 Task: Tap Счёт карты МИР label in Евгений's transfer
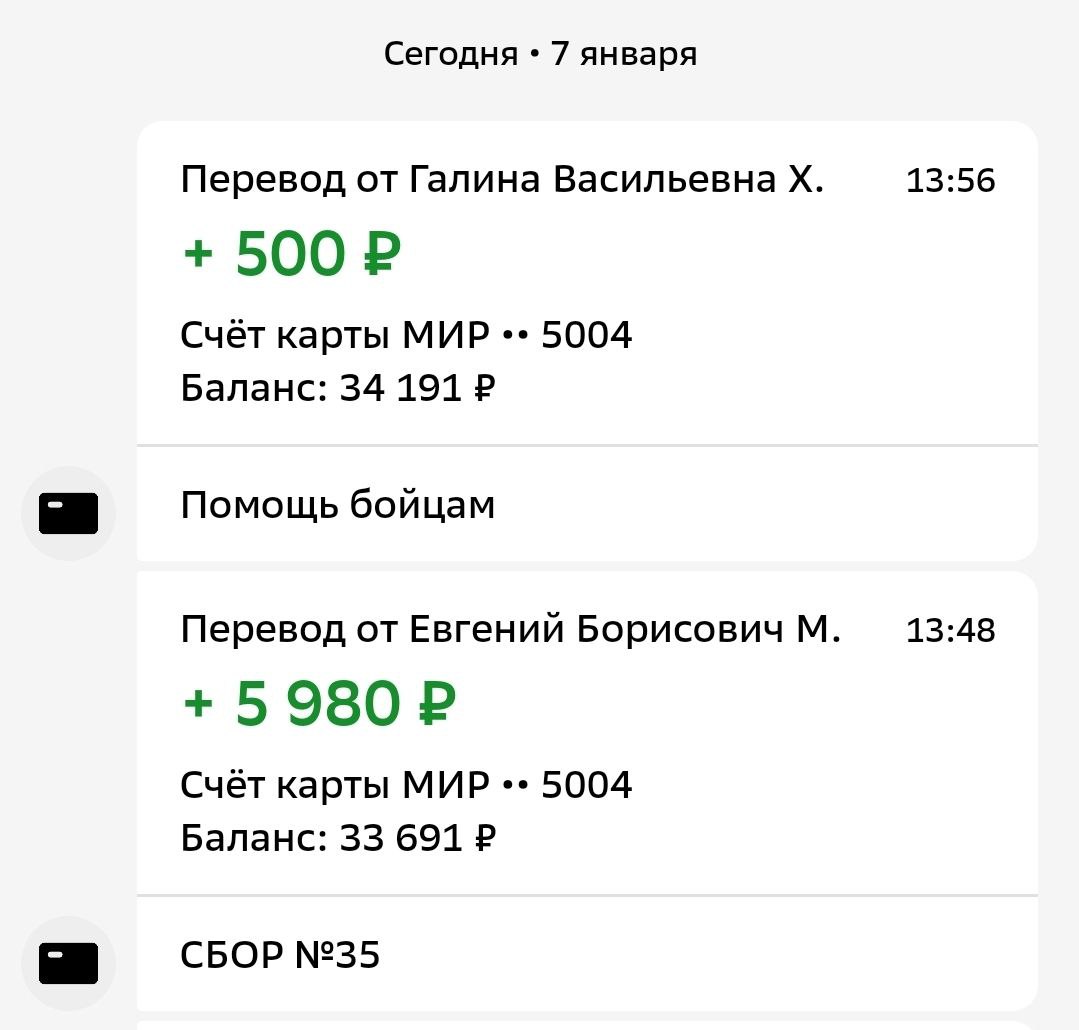coord(335,786)
